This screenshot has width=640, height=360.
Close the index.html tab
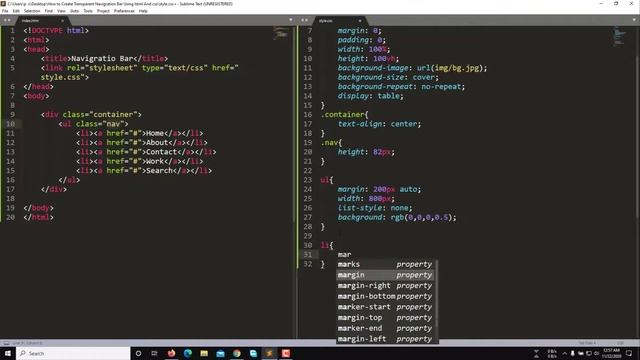point(62,20)
